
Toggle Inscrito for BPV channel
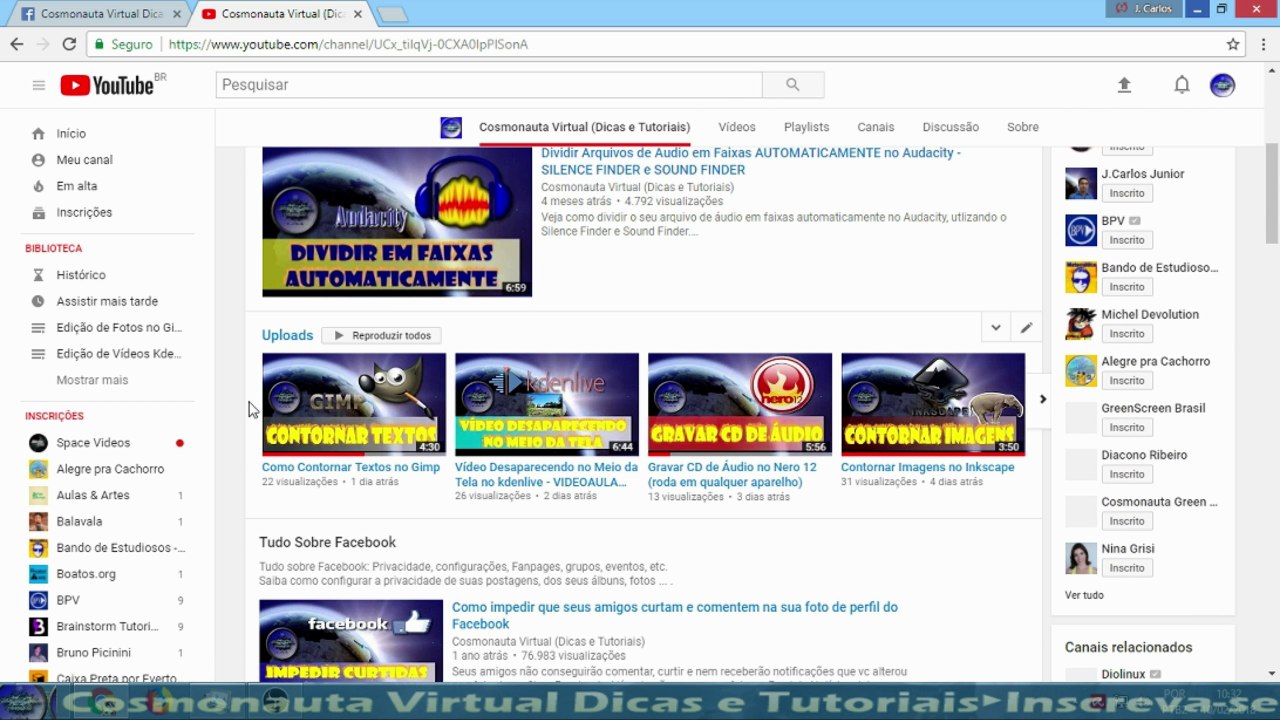1127,240
